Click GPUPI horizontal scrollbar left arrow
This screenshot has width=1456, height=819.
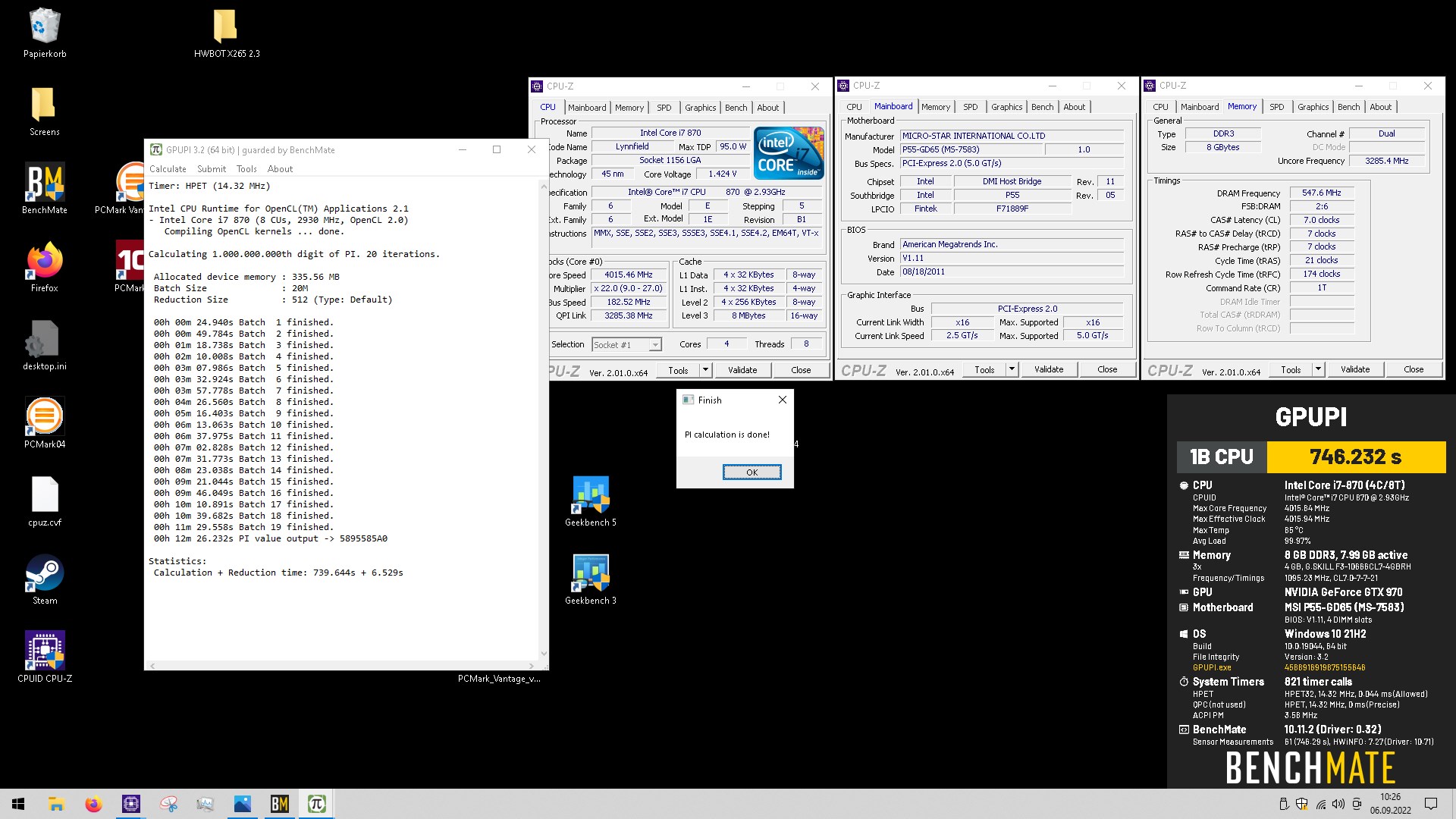click(152, 666)
